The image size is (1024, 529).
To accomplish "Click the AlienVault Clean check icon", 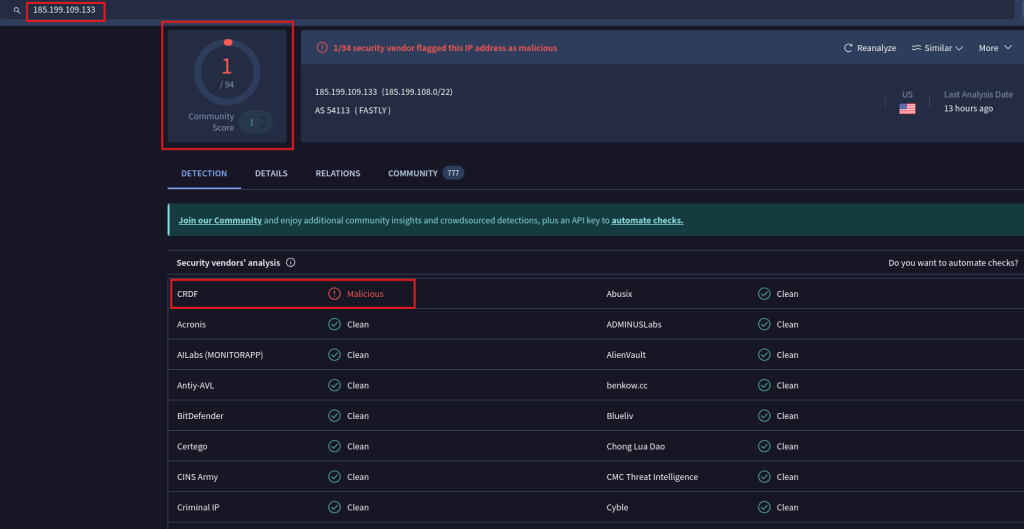I will coord(764,355).
